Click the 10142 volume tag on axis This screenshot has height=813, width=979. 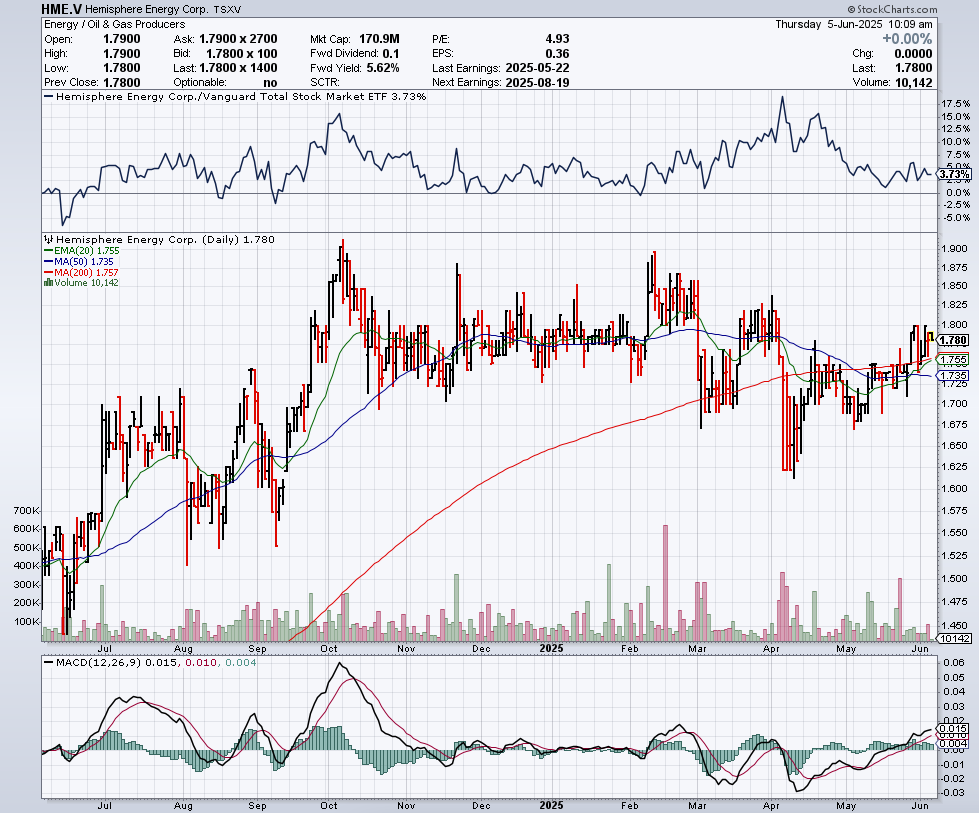click(x=955, y=638)
